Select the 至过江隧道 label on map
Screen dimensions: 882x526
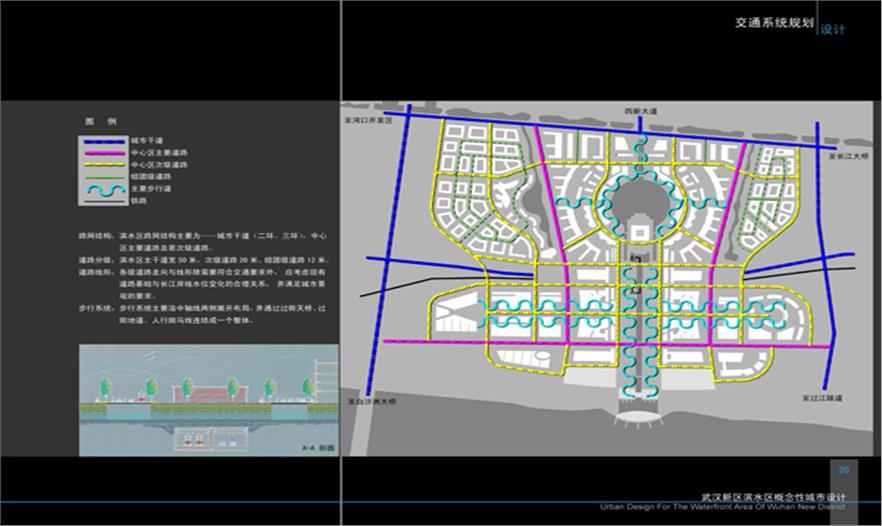823,398
